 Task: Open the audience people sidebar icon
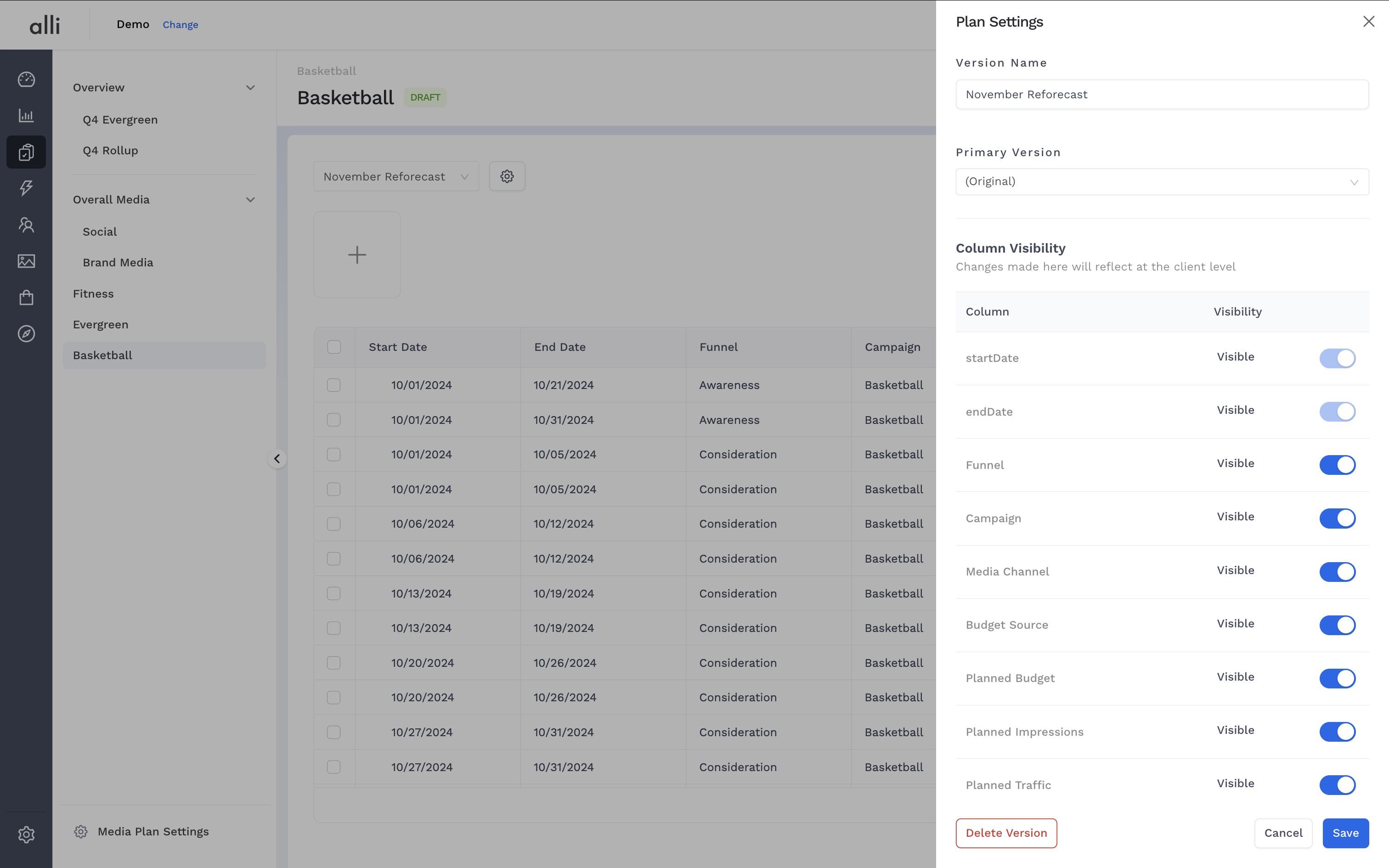[x=26, y=225]
